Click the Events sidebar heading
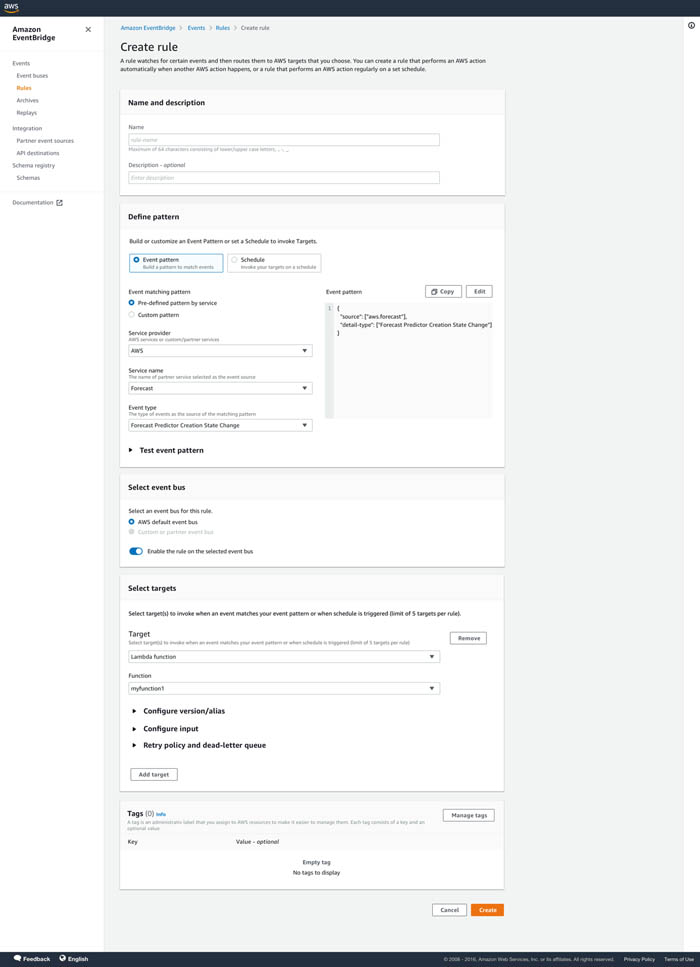This screenshot has height=967, width=700. (21, 64)
